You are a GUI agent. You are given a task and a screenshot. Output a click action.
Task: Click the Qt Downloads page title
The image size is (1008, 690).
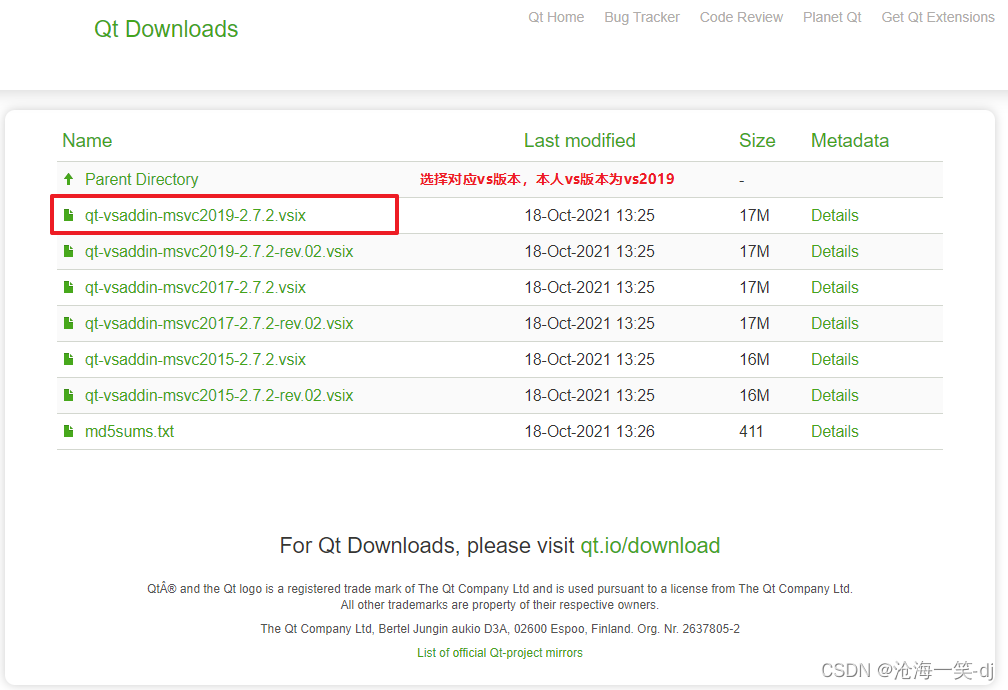(166, 29)
